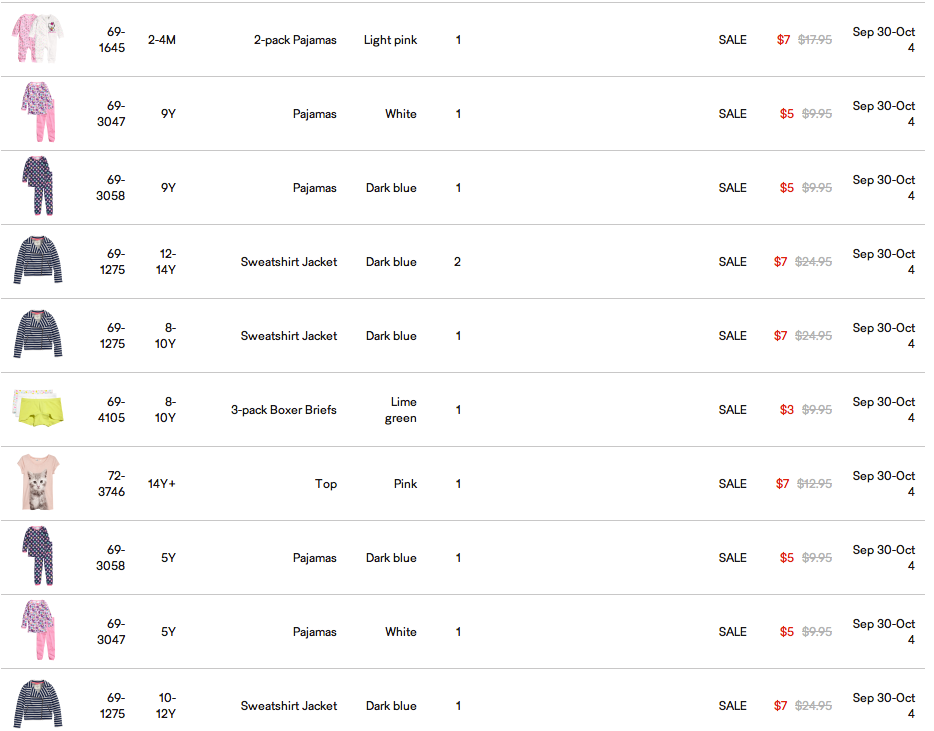This screenshot has height=731, width=934.
Task: Click the 2-pack Pajamas light pink thumbnail
Action: pyautogui.click(x=37, y=40)
